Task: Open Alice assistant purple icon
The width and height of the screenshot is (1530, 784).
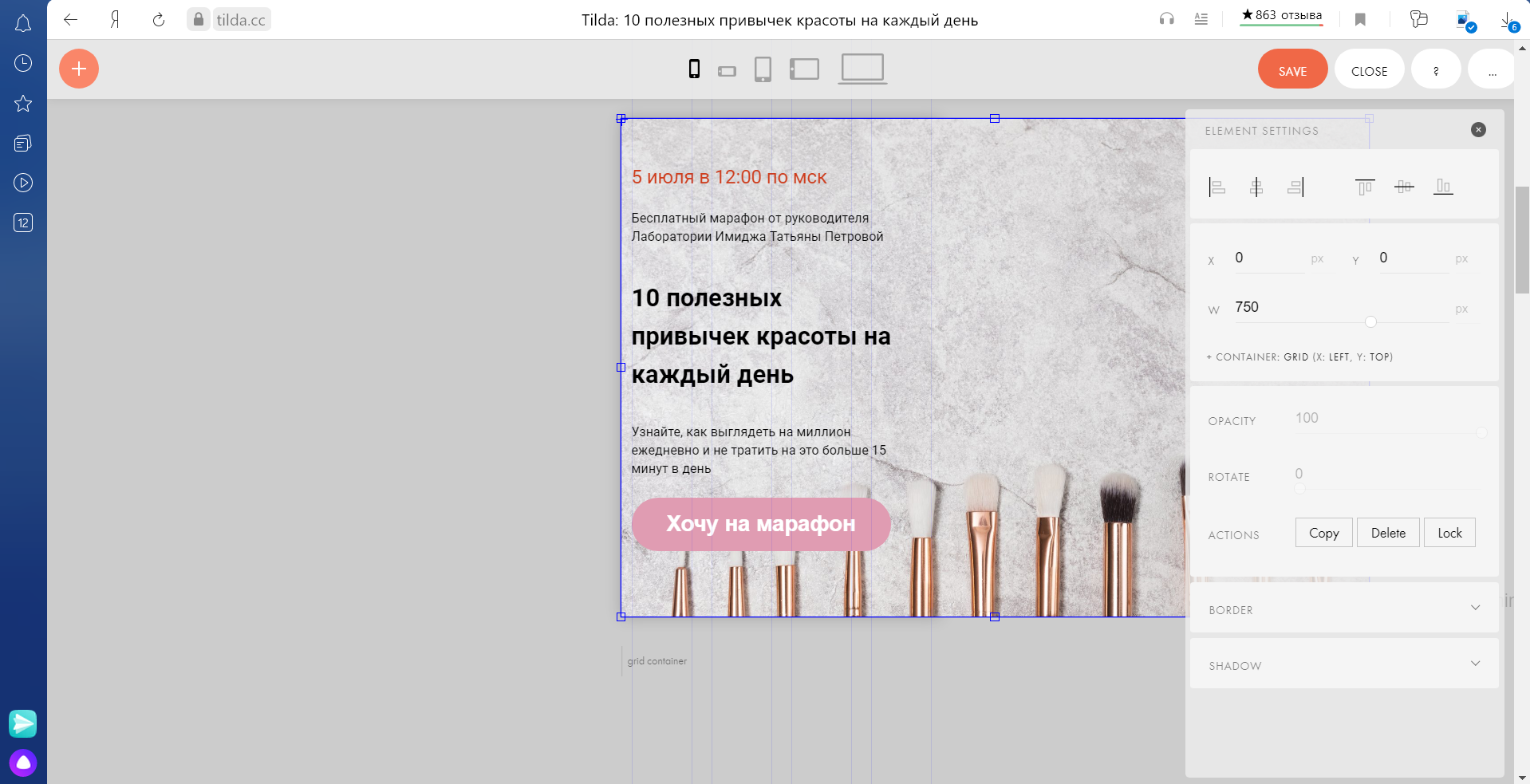Action: (x=23, y=763)
